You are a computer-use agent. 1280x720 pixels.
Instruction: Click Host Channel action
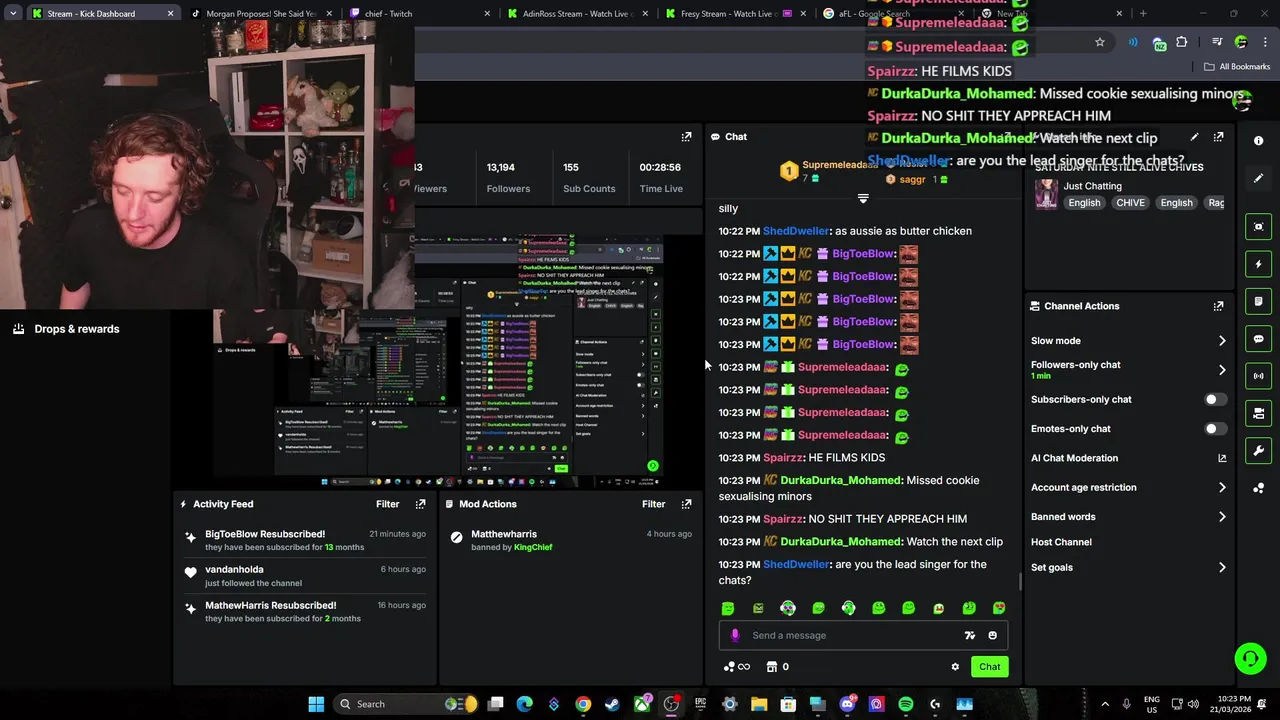(1061, 542)
